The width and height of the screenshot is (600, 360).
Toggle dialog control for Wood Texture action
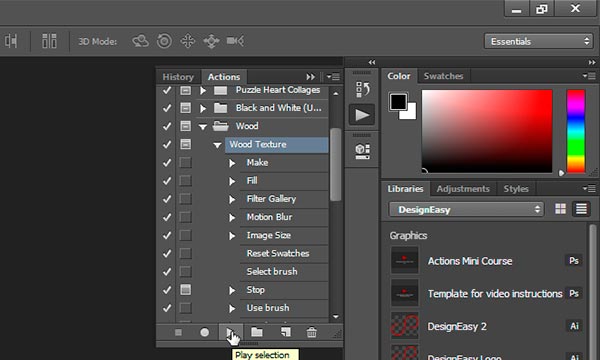pyautogui.click(x=186, y=144)
